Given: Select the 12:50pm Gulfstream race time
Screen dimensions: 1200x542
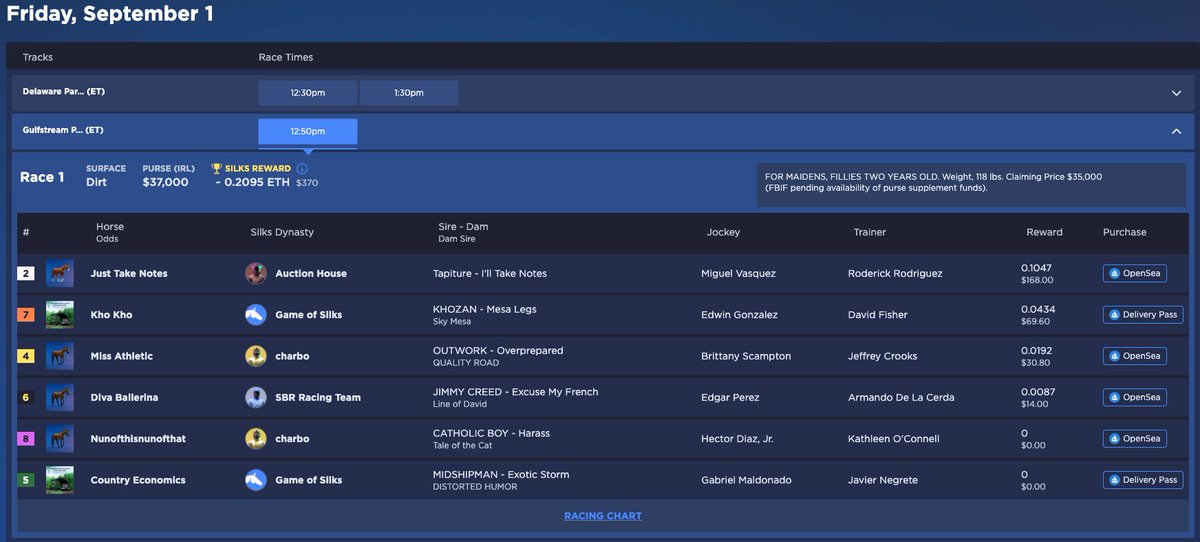Looking at the screenshot, I should click(x=307, y=131).
